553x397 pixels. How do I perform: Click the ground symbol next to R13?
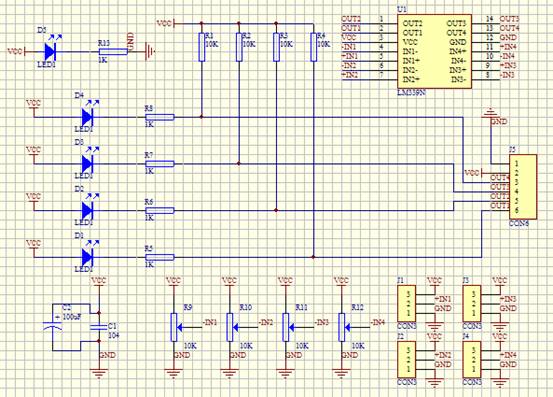150,52
